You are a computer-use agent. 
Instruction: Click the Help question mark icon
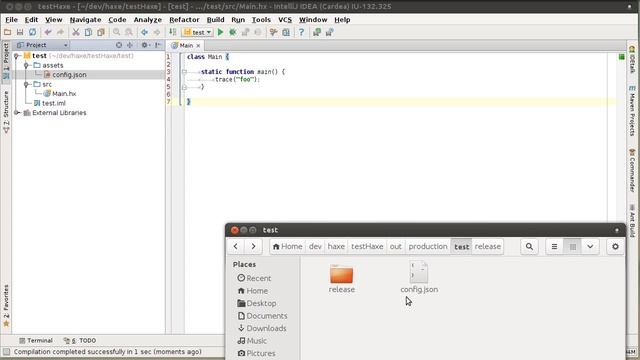[x=301, y=32]
